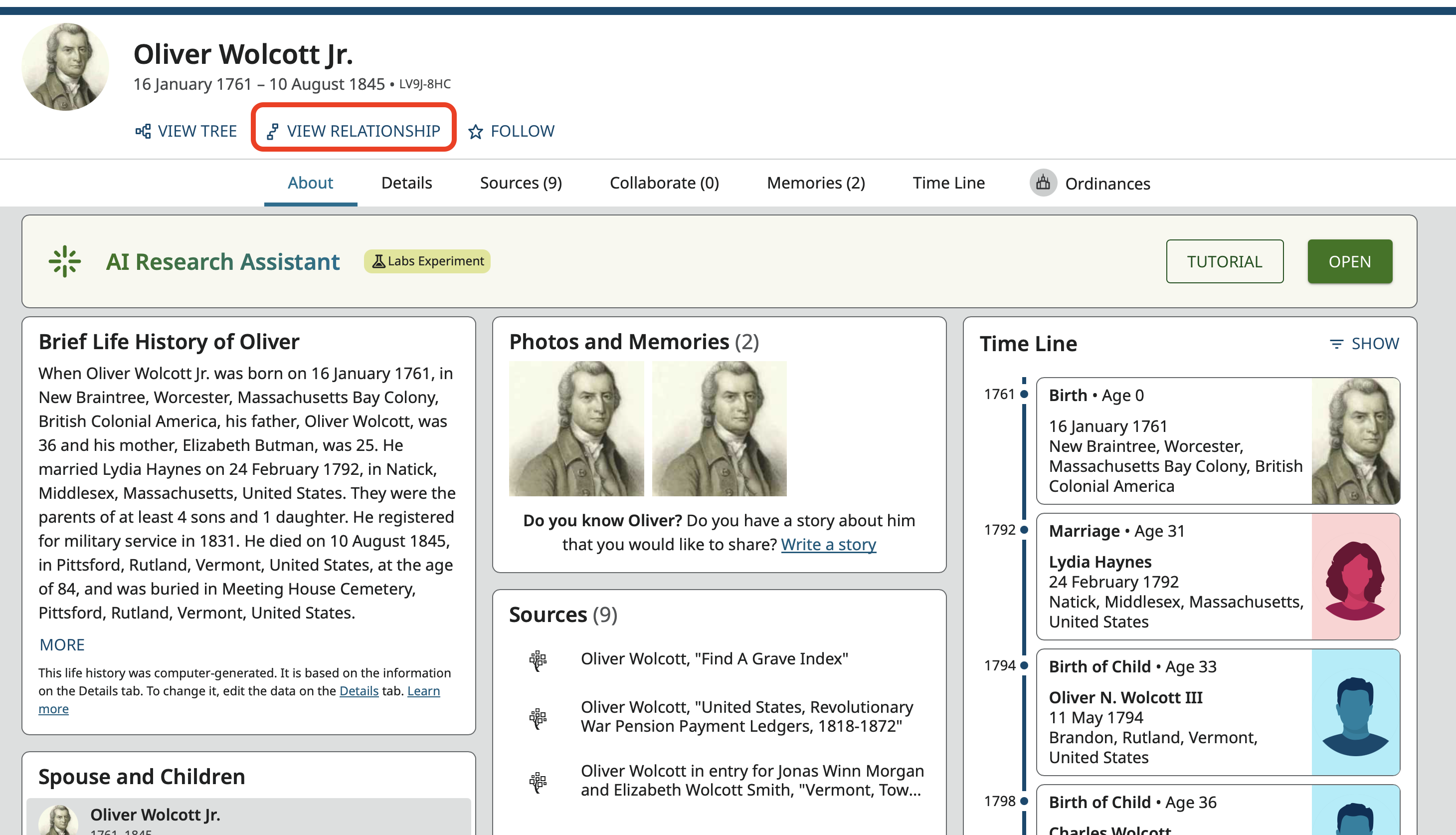Click the 1798 timeline marker dot
Viewport: 1456px width, 835px height.
pyautogui.click(x=1024, y=801)
